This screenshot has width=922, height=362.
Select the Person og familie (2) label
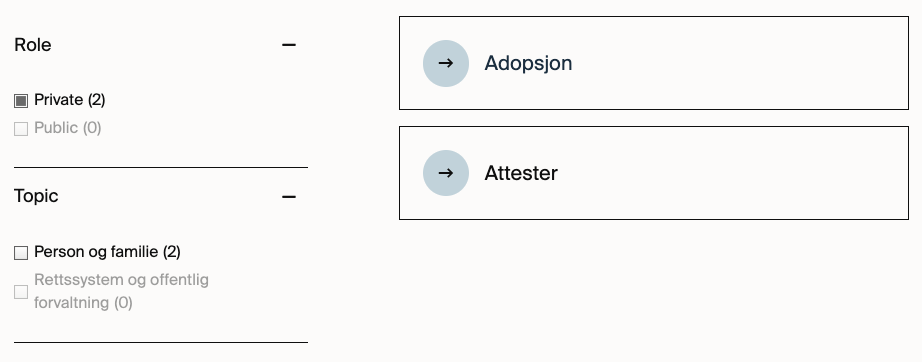point(107,252)
